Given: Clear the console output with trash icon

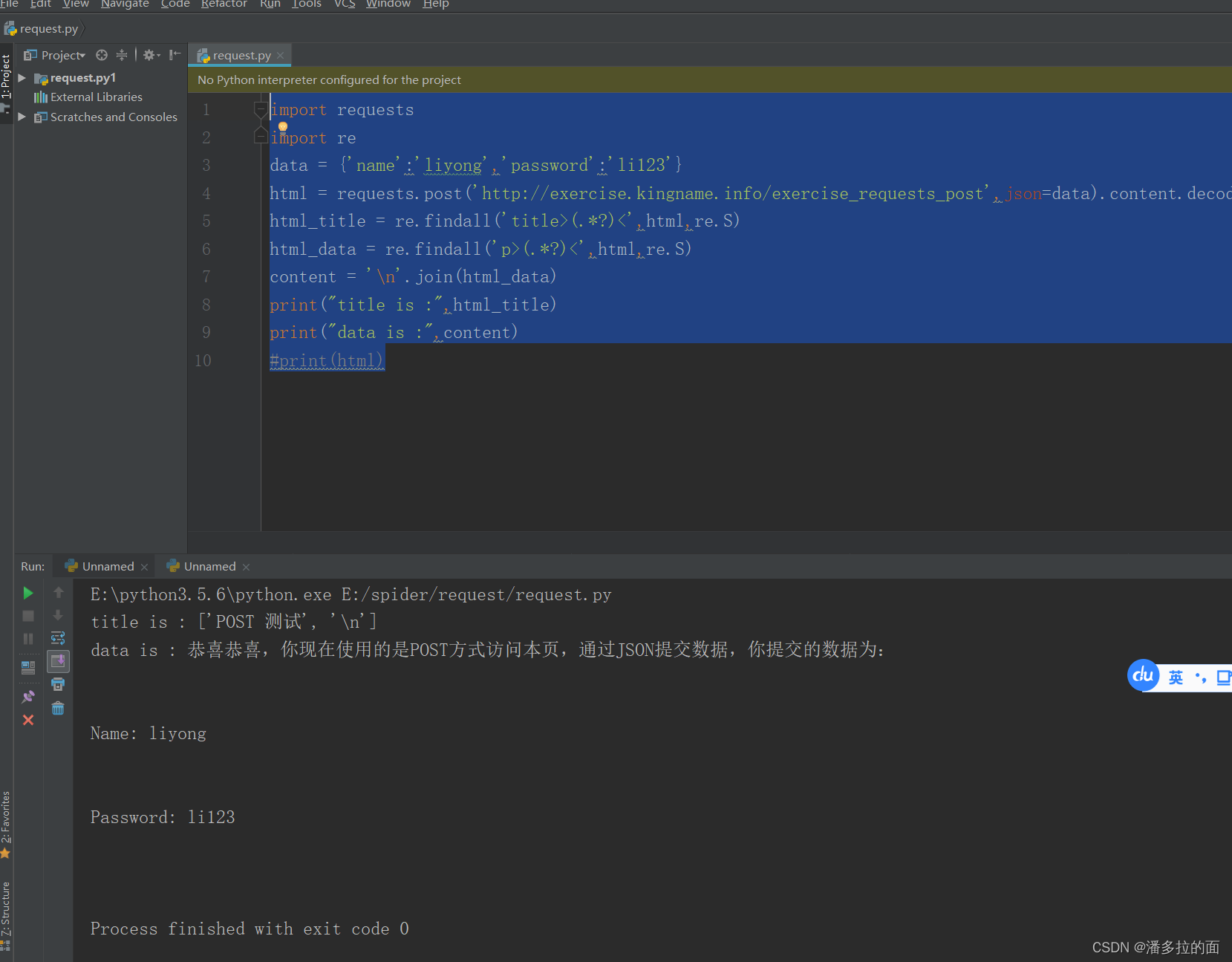Looking at the screenshot, I should pos(58,708).
